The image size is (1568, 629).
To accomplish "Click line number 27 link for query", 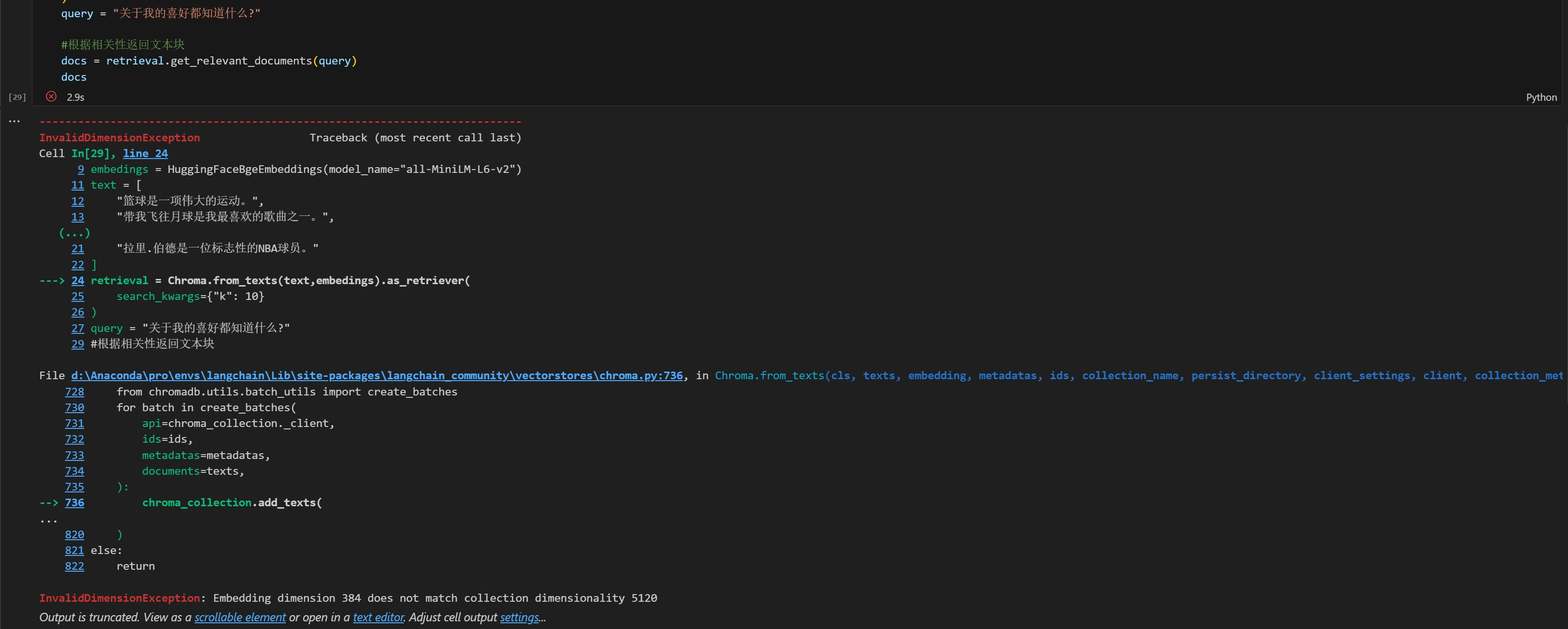I will coord(78,328).
